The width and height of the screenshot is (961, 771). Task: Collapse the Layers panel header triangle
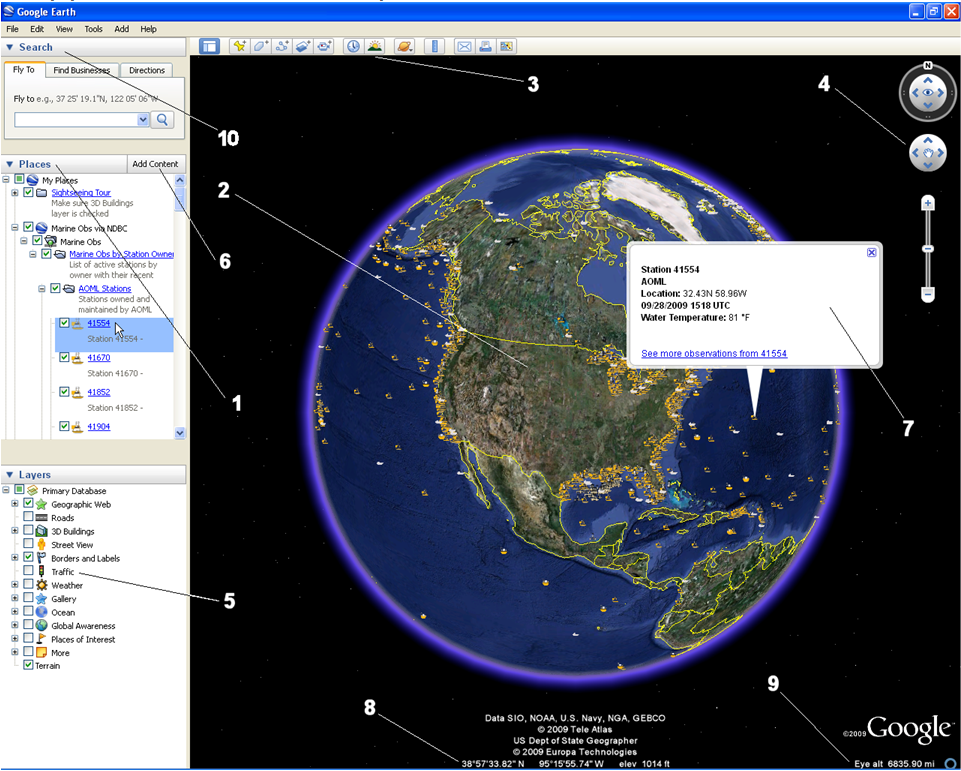point(10,475)
